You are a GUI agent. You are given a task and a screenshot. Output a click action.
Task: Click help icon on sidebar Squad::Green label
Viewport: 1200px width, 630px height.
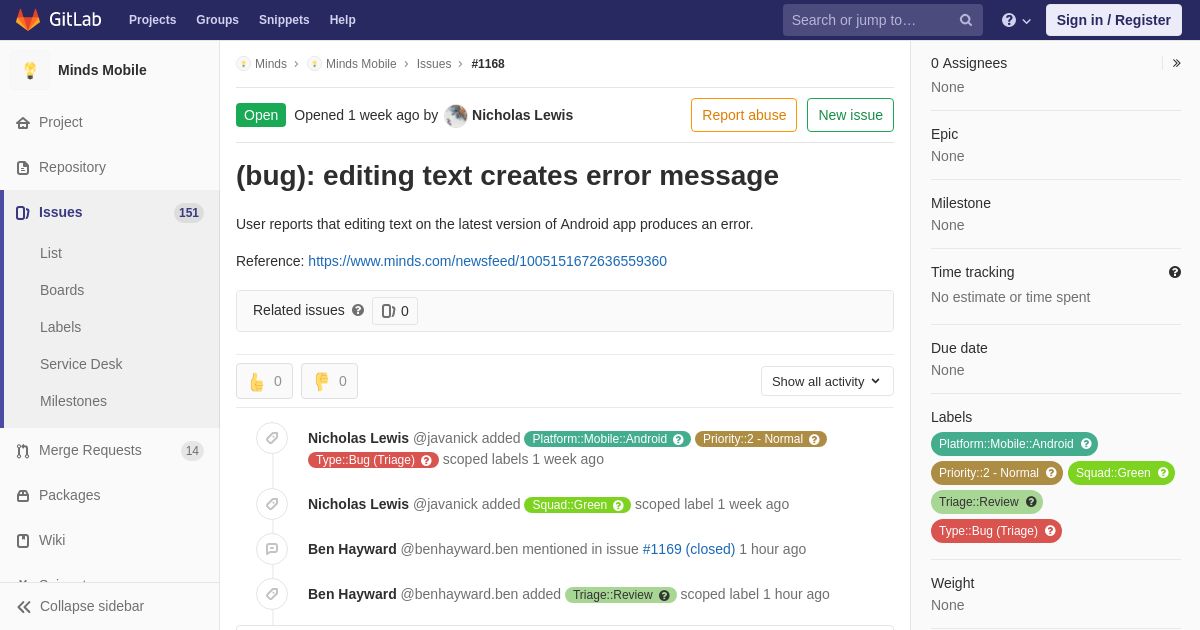tap(1163, 473)
